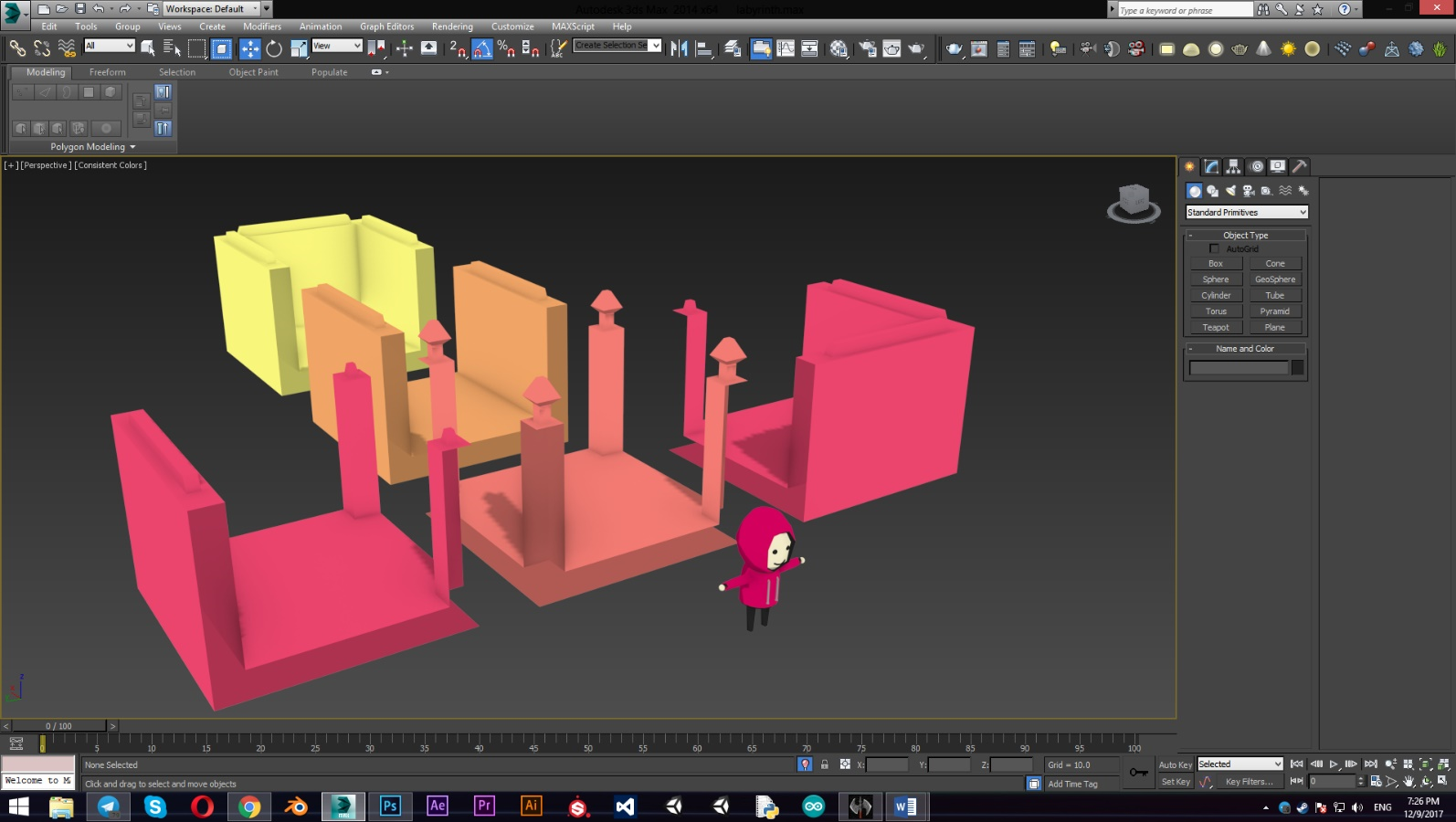Open the Material Editor sphere icon

(x=839, y=48)
